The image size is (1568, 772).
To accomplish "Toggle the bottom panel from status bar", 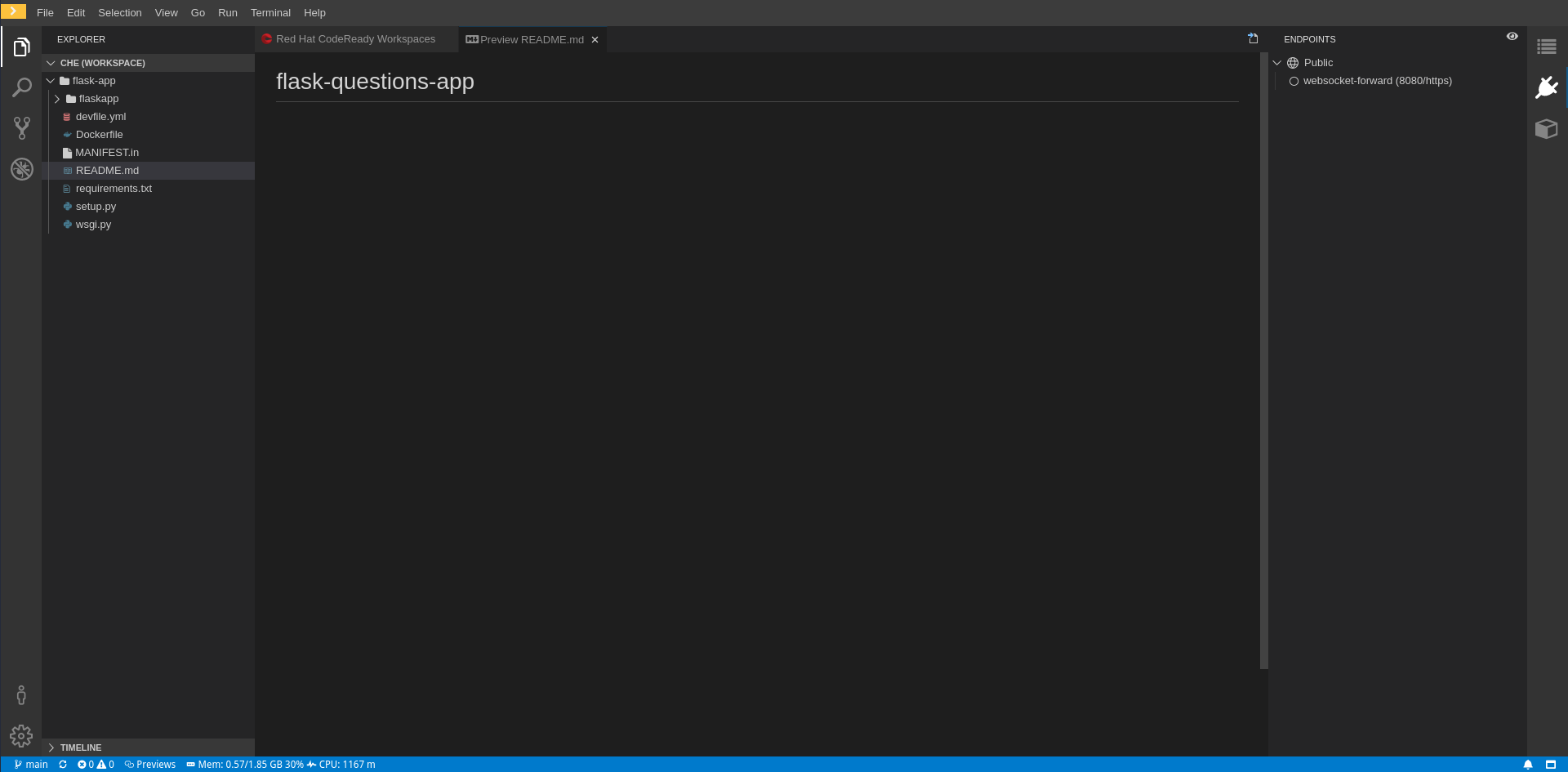I will click(x=1551, y=765).
